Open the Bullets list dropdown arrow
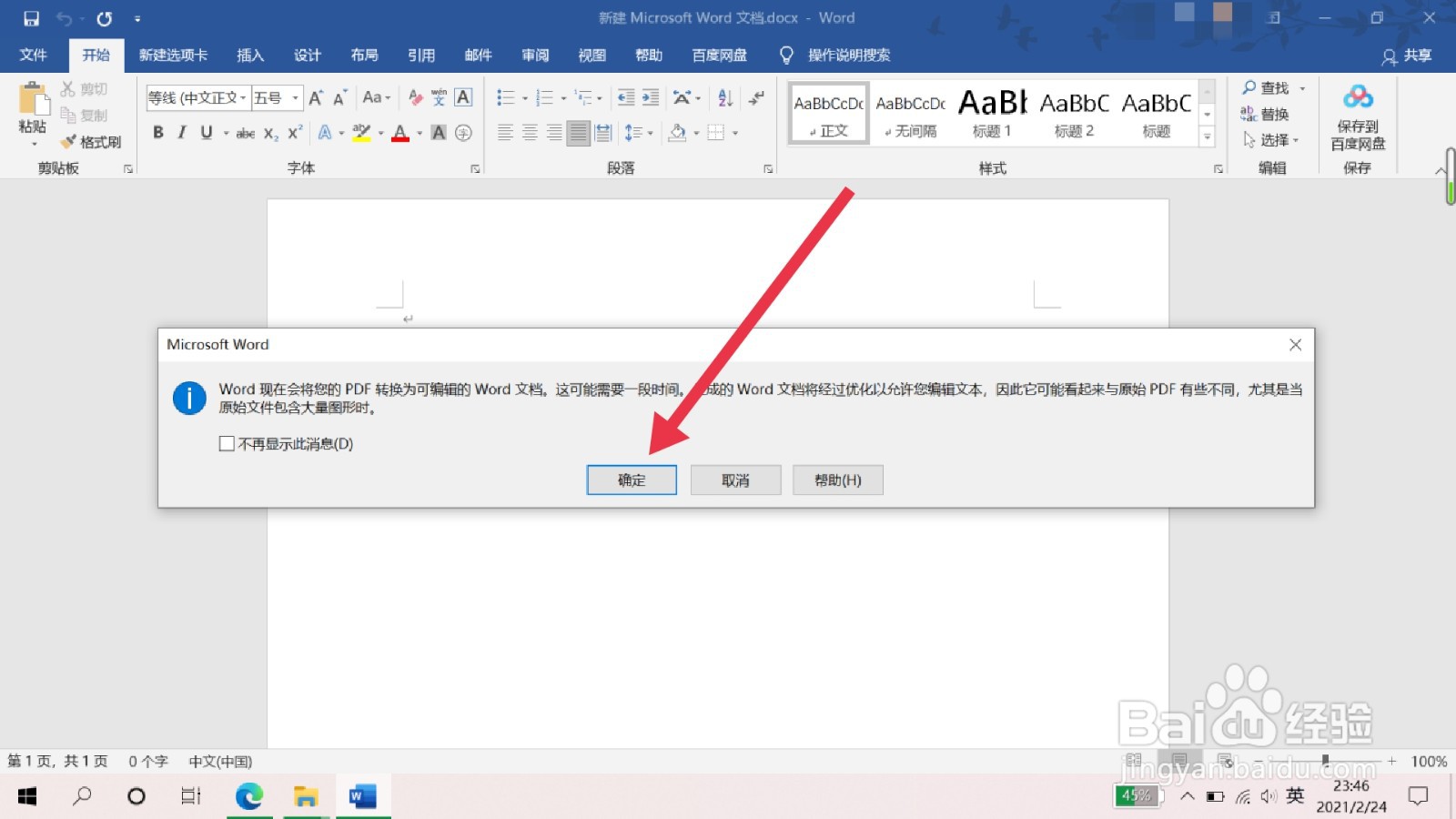 click(525, 98)
